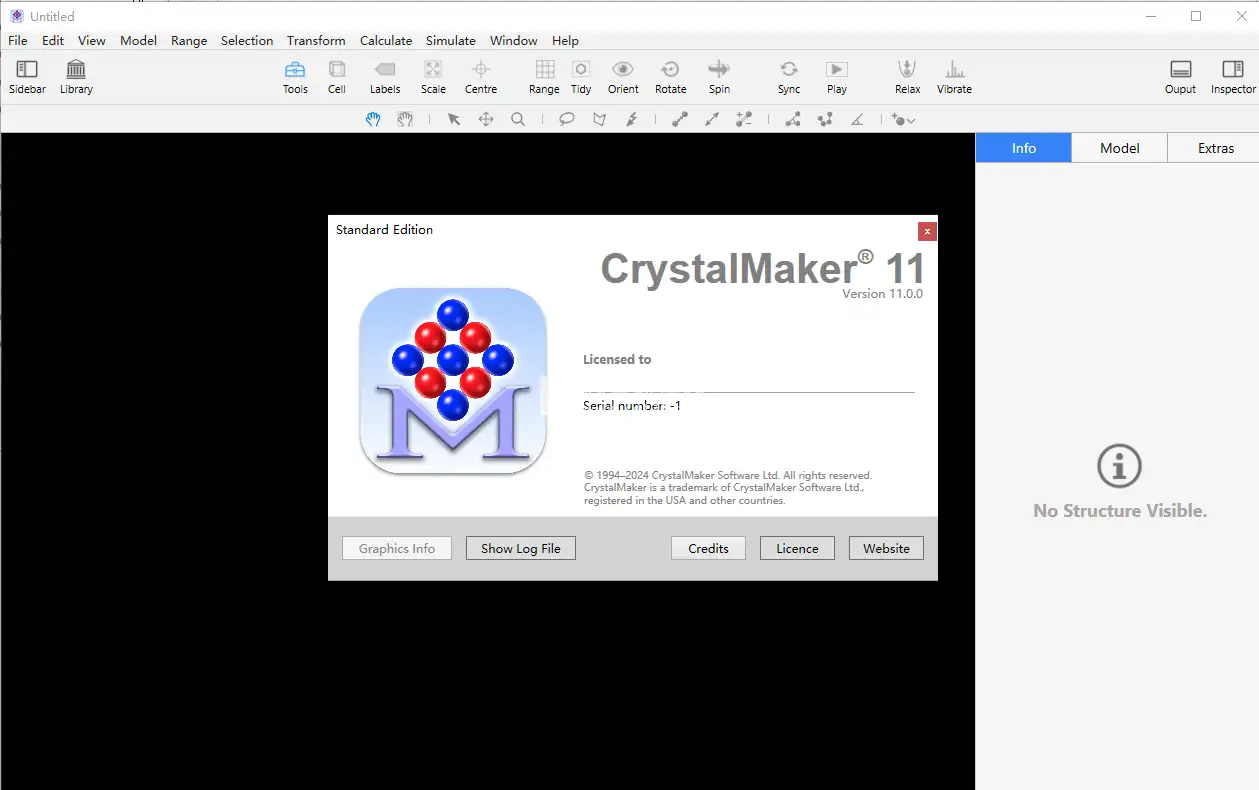
Task: Select the grey grabbing-hand tool
Action: click(405, 119)
